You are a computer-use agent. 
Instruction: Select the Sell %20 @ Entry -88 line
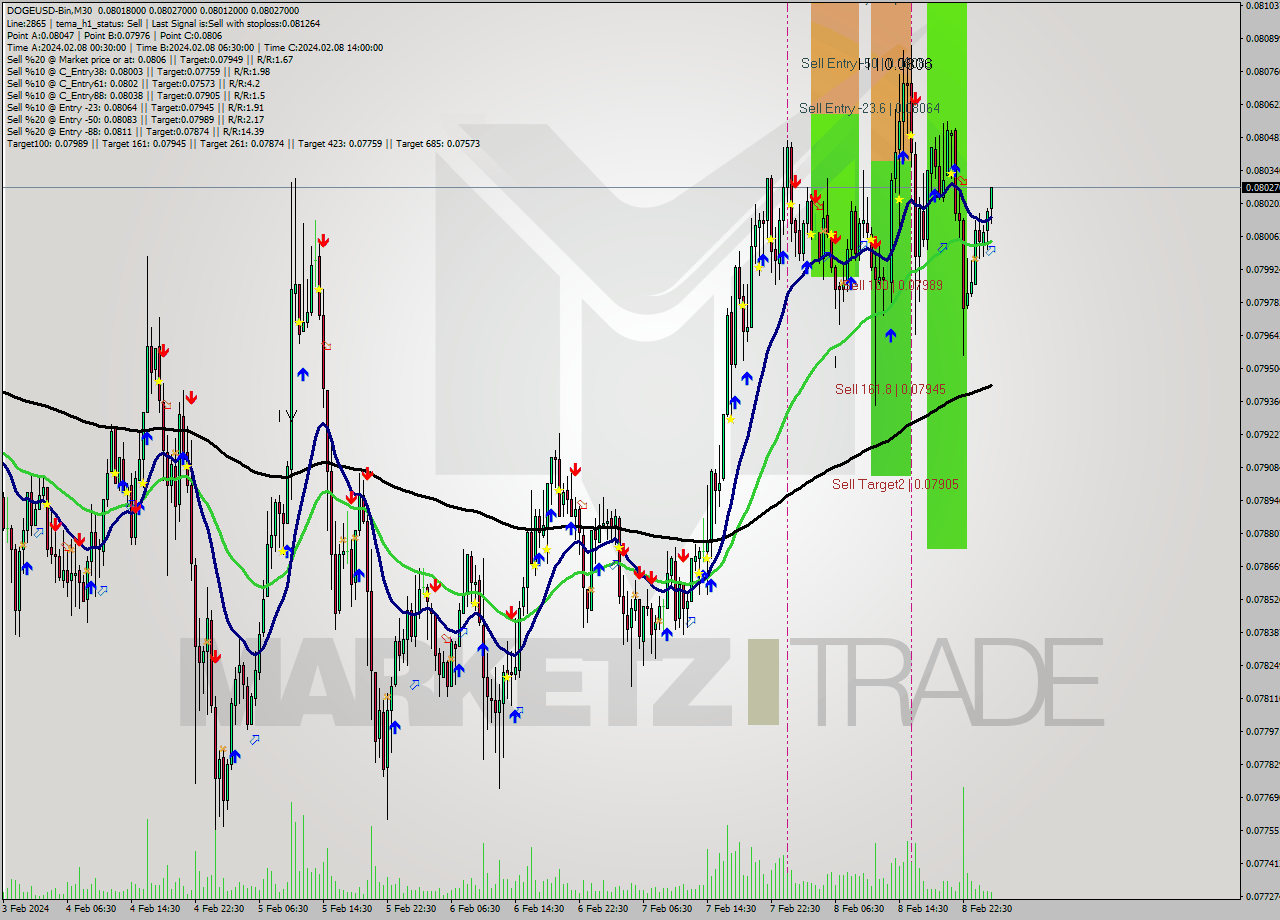pyautogui.click(x=135, y=131)
